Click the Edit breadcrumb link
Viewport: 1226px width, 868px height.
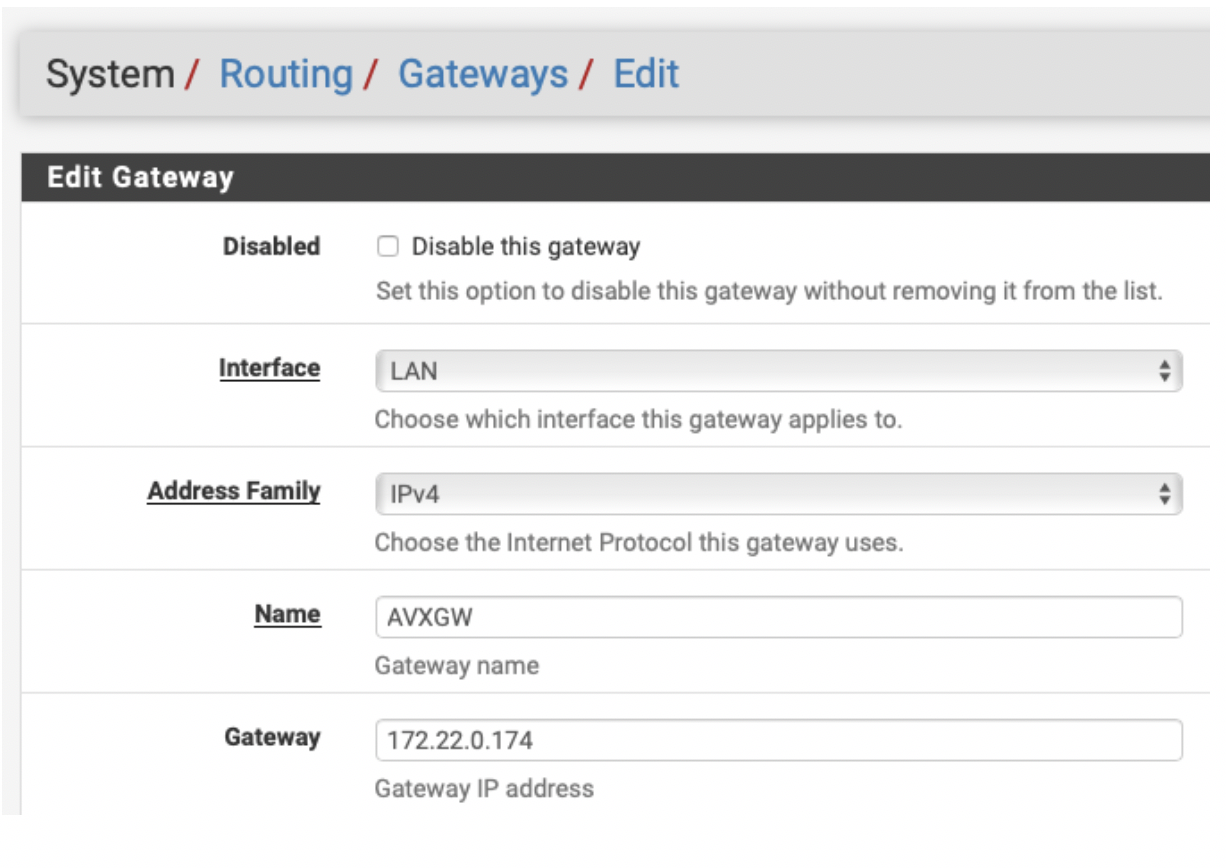tap(646, 74)
